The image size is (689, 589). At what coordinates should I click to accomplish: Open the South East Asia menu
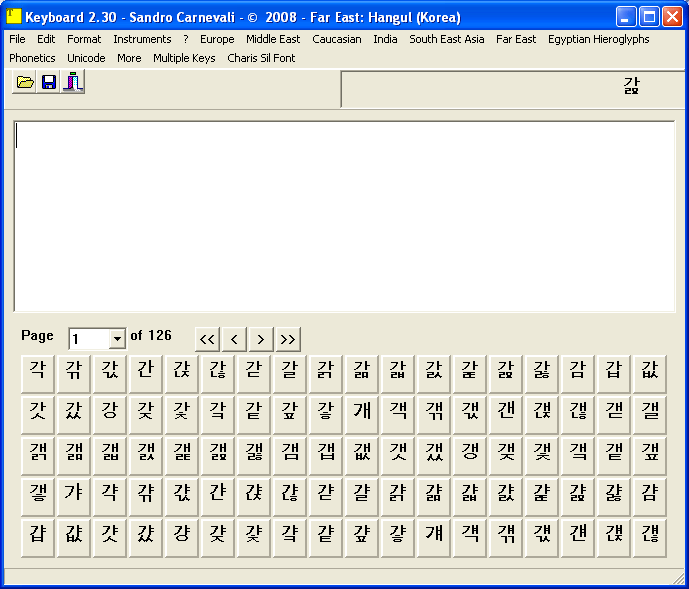click(446, 39)
